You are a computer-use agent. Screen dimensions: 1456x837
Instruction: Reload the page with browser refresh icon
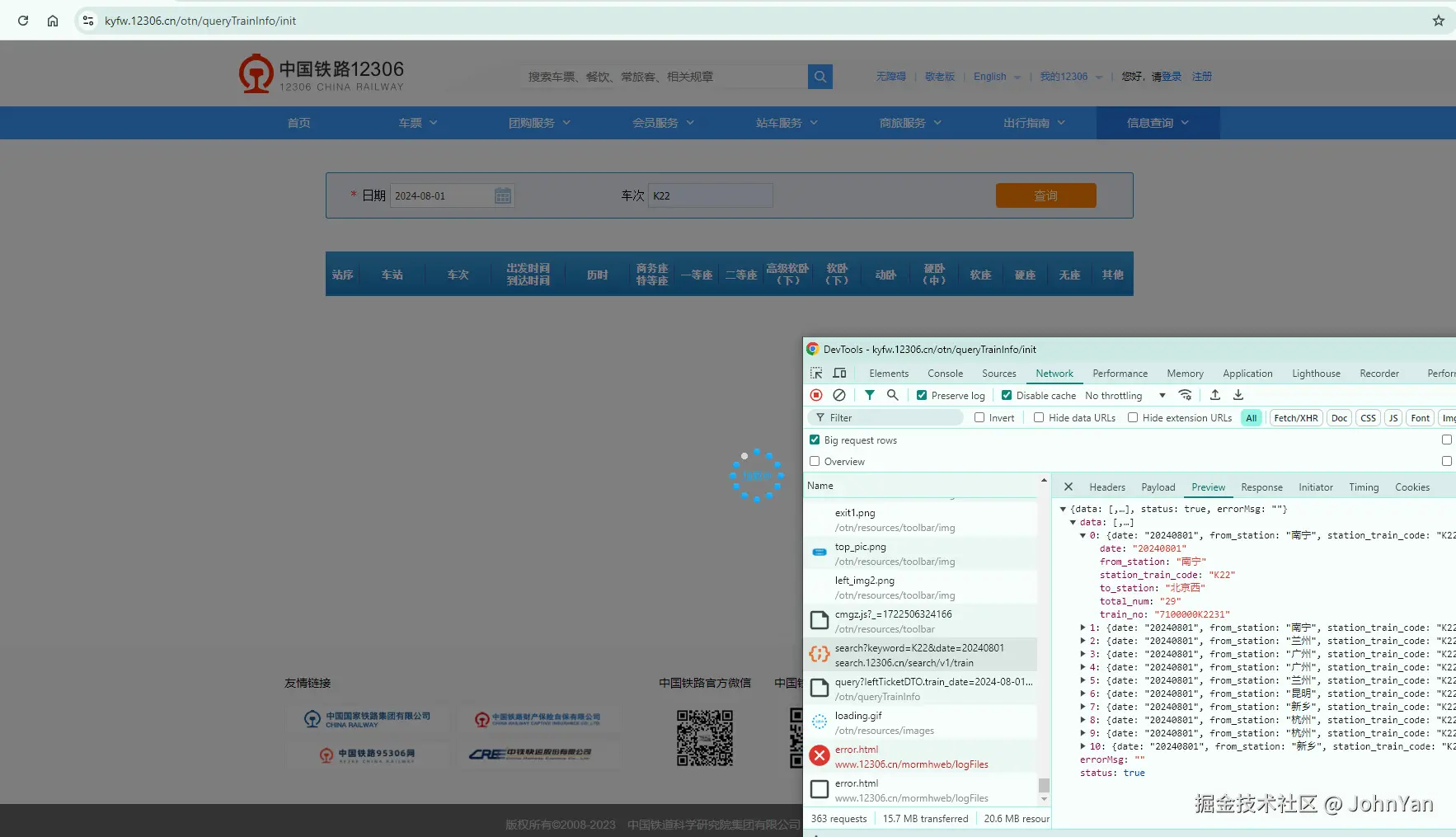(23, 21)
